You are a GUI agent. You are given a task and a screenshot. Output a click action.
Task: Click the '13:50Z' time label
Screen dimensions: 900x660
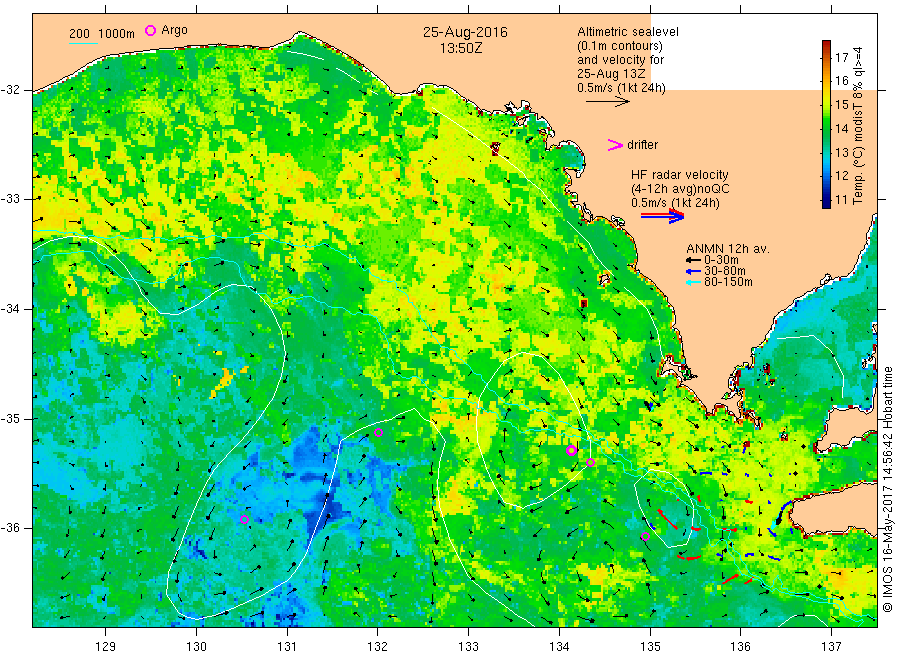(x=461, y=49)
